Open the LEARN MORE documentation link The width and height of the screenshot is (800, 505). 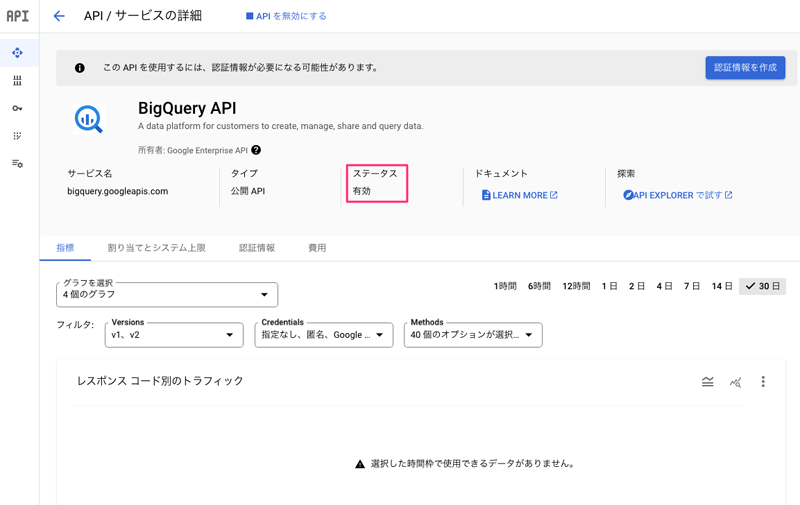point(519,195)
